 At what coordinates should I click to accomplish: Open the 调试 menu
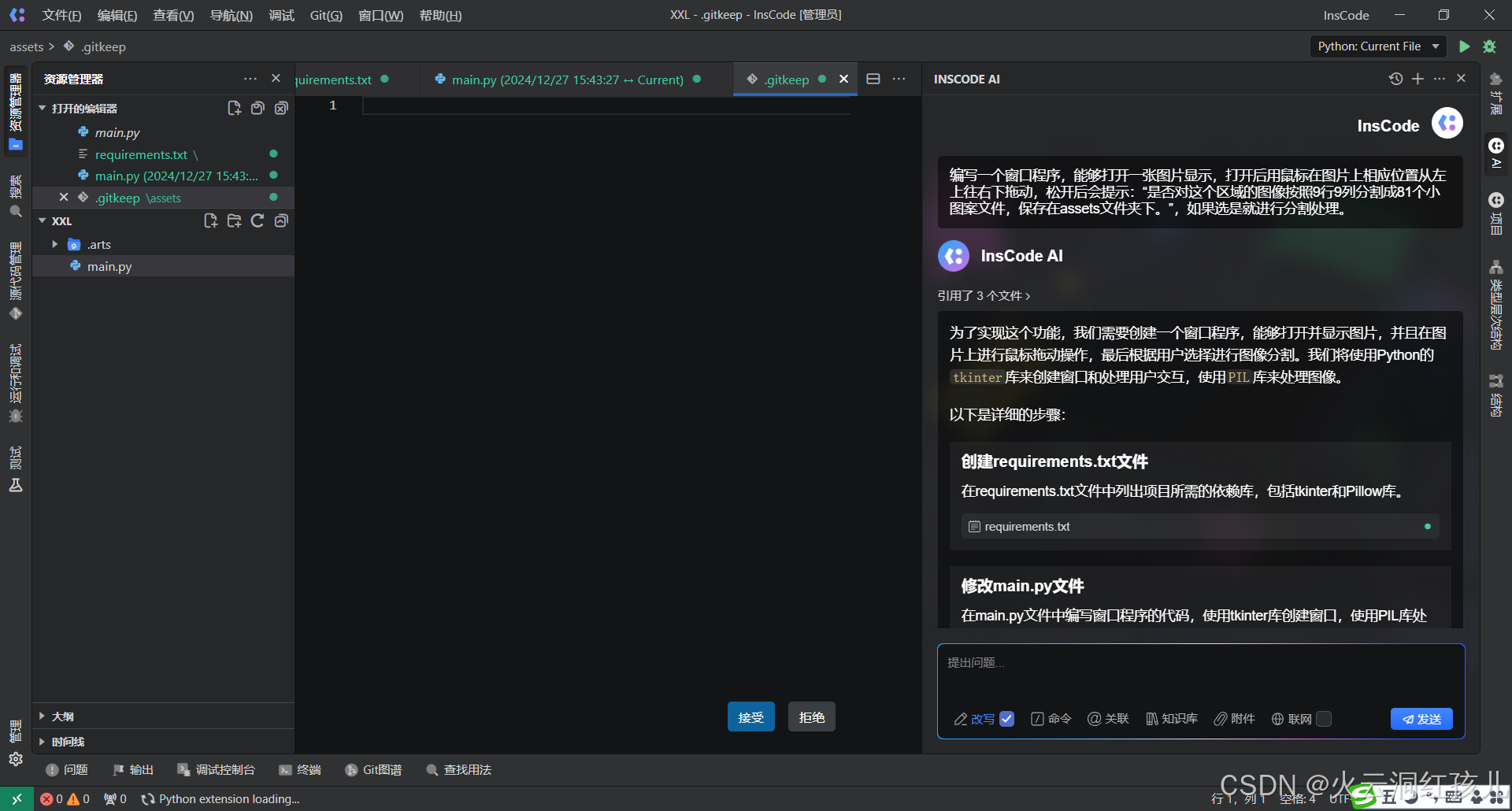coord(282,15)
